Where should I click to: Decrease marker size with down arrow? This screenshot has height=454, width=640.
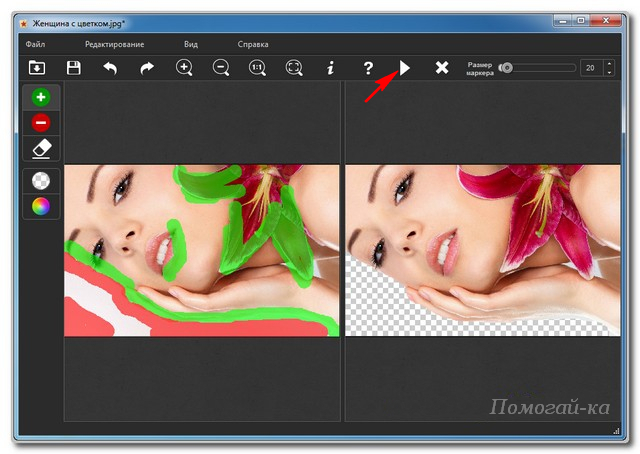[x=609, y=72]
